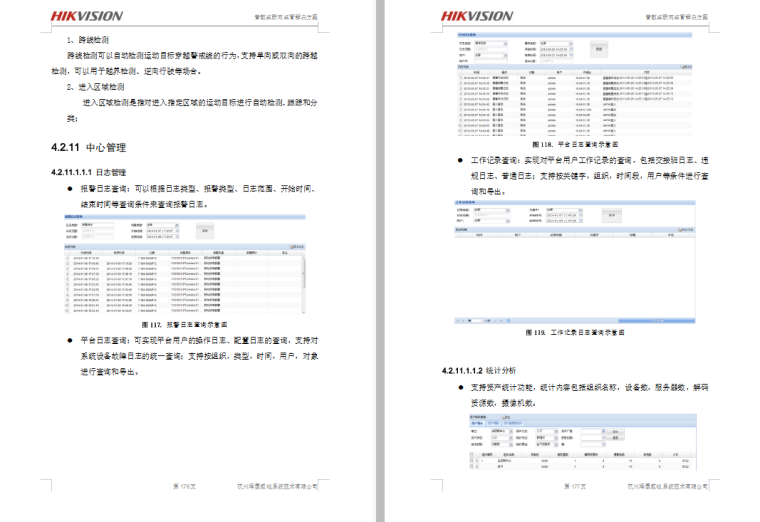Click the HIKVISION logo on right page

(477, 15)
